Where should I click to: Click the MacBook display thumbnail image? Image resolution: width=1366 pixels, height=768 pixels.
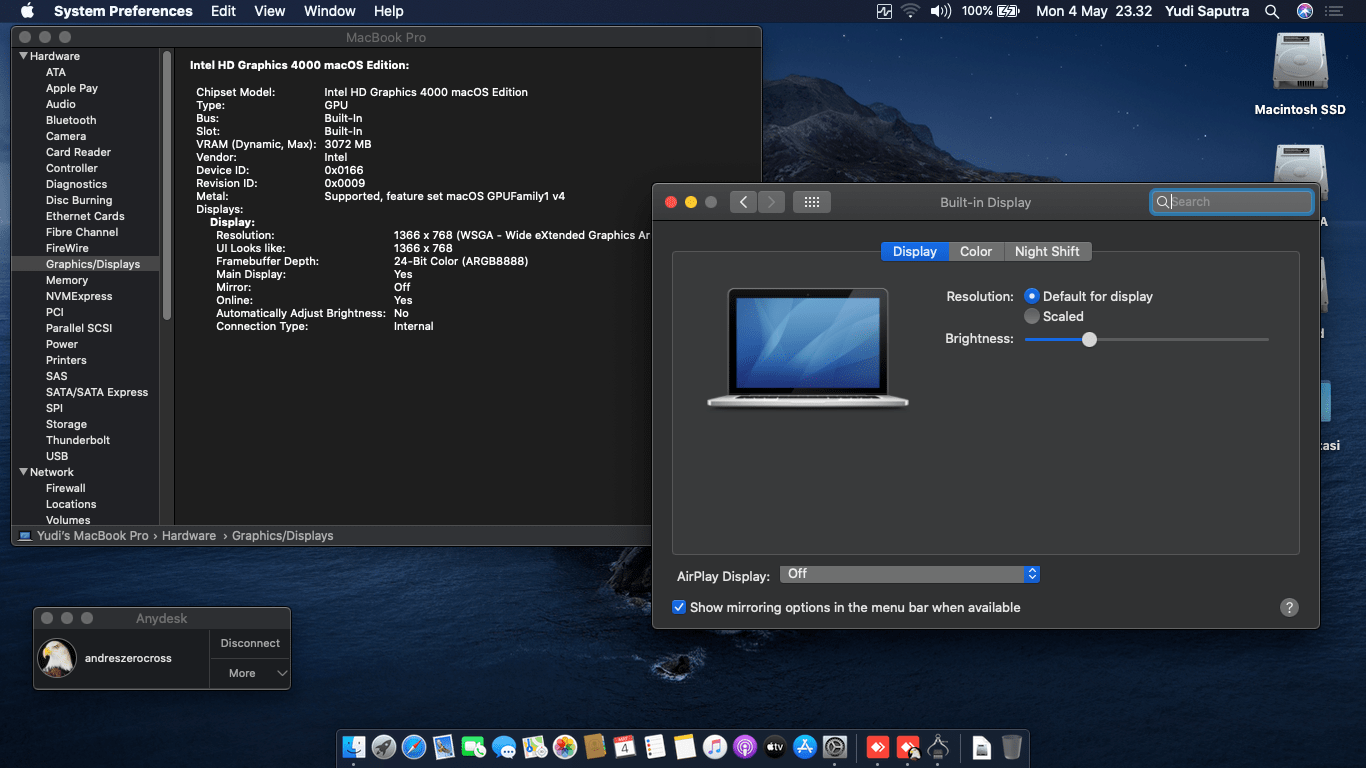click(x=808, y=348)
